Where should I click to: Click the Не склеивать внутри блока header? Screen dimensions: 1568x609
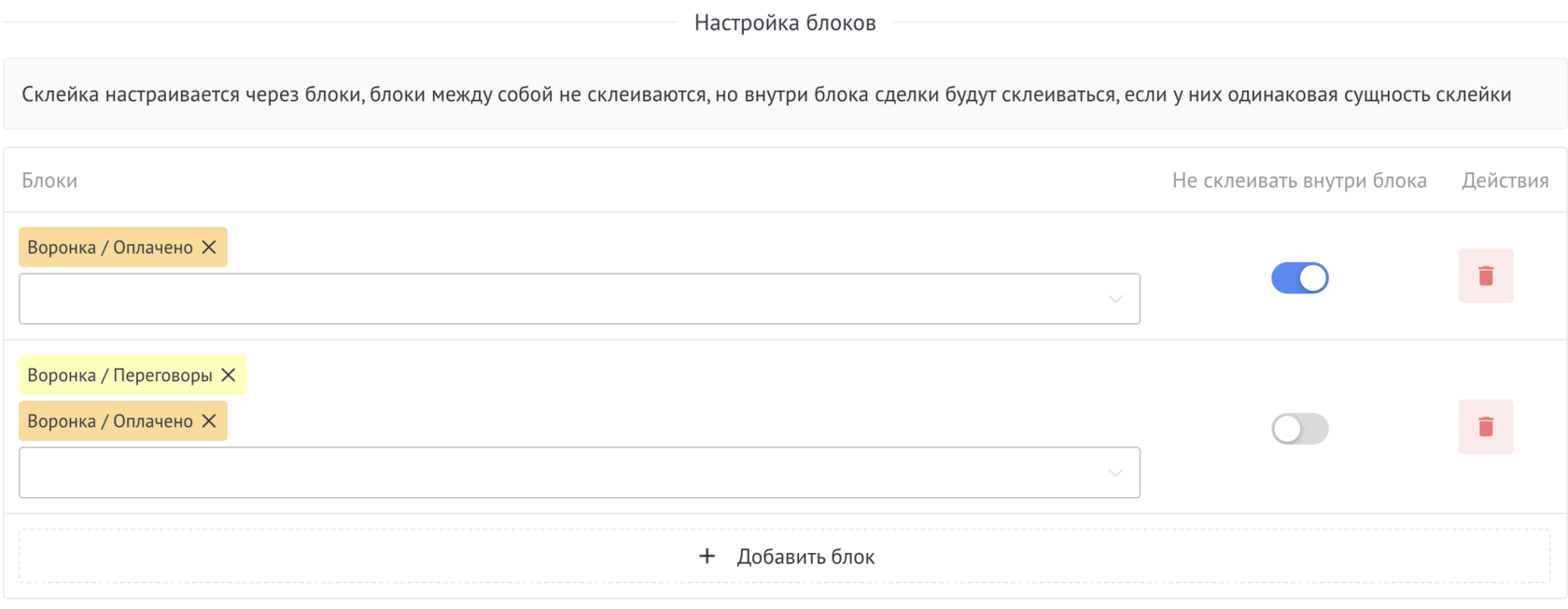[1298, 180]
